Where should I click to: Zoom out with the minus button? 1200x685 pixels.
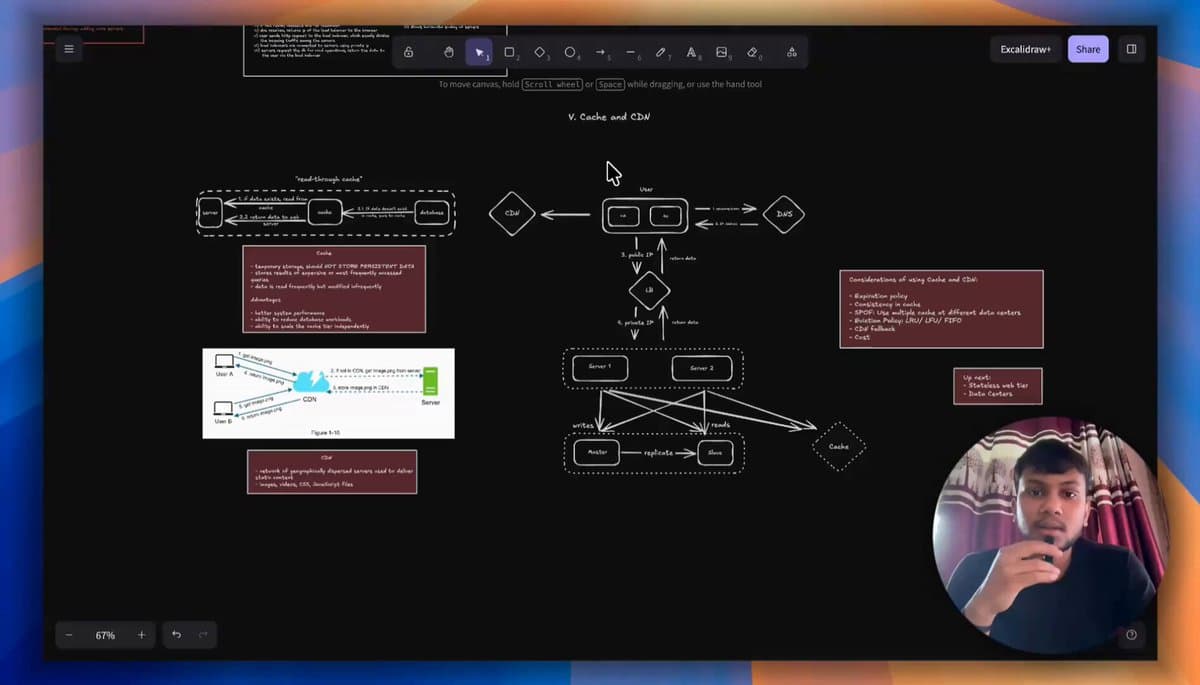(x=69, y=635)
